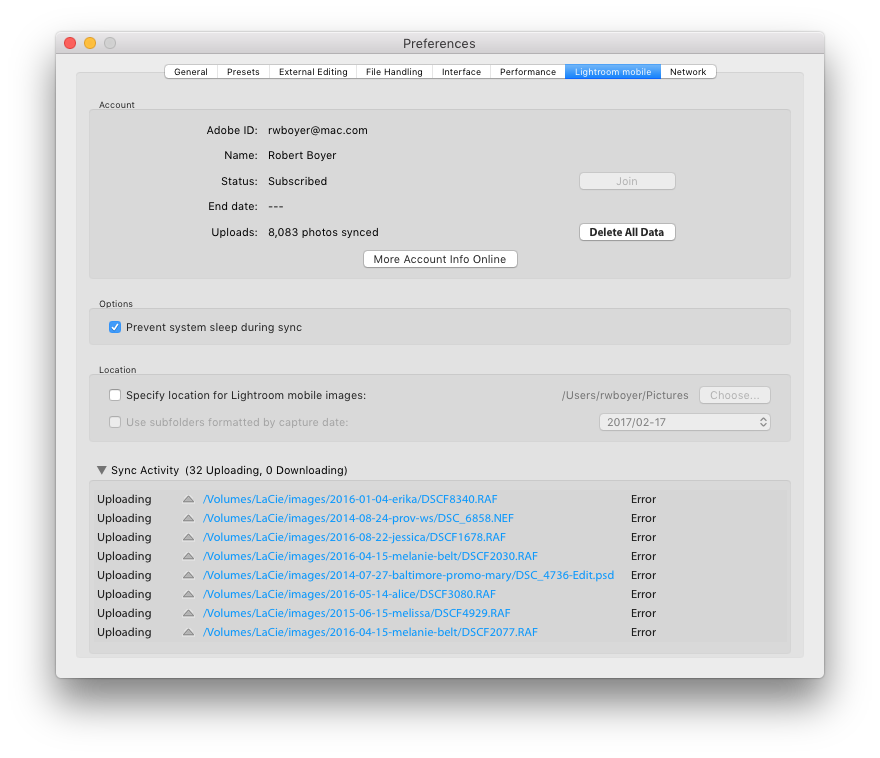Uncheck Prevent system sleep during sync
The height and width of the screenshot is (758, 880).
tap(115, 327)
